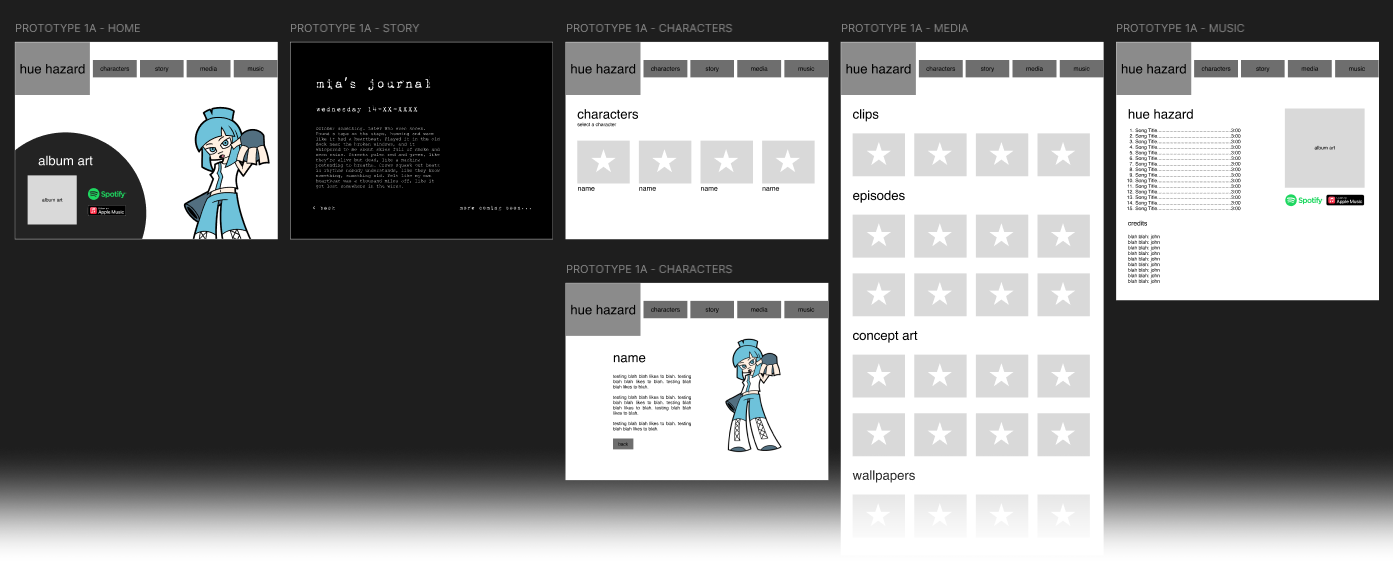
Task: Select the first character star on Characters page
Action: 603,161
